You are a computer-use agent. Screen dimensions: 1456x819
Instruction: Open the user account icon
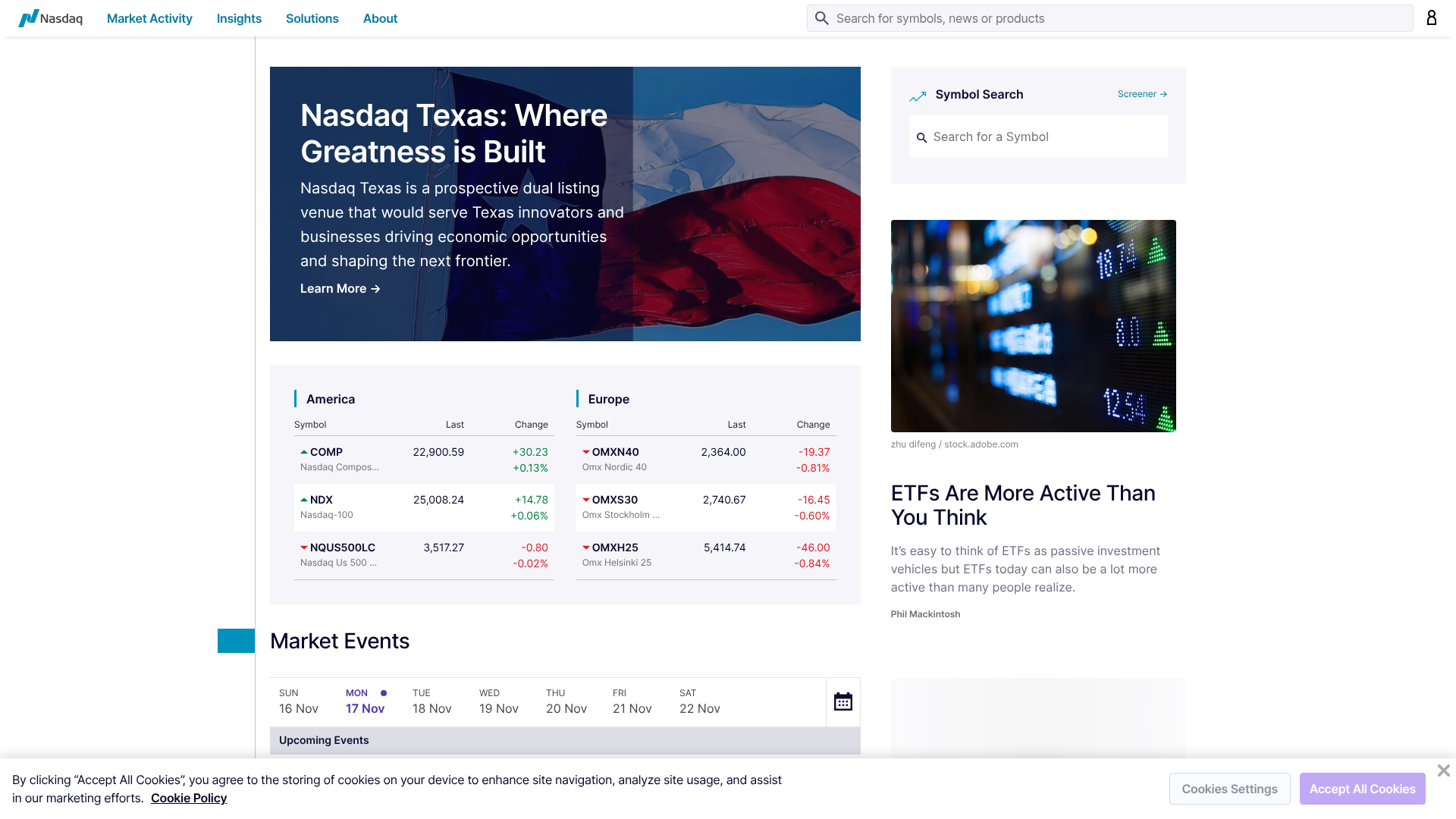point(1432,17)
